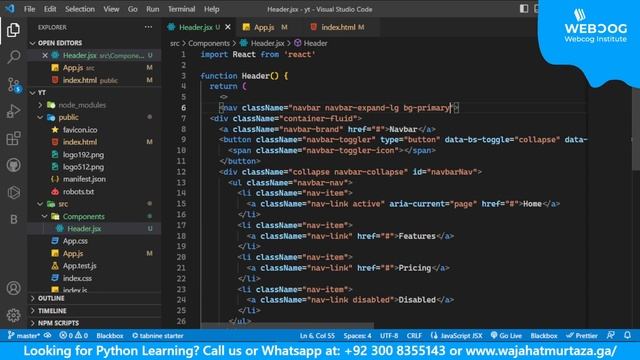Open the Help menu
Image resolution: width=640 pixels, height=360 pixels.
click(211, 9)
